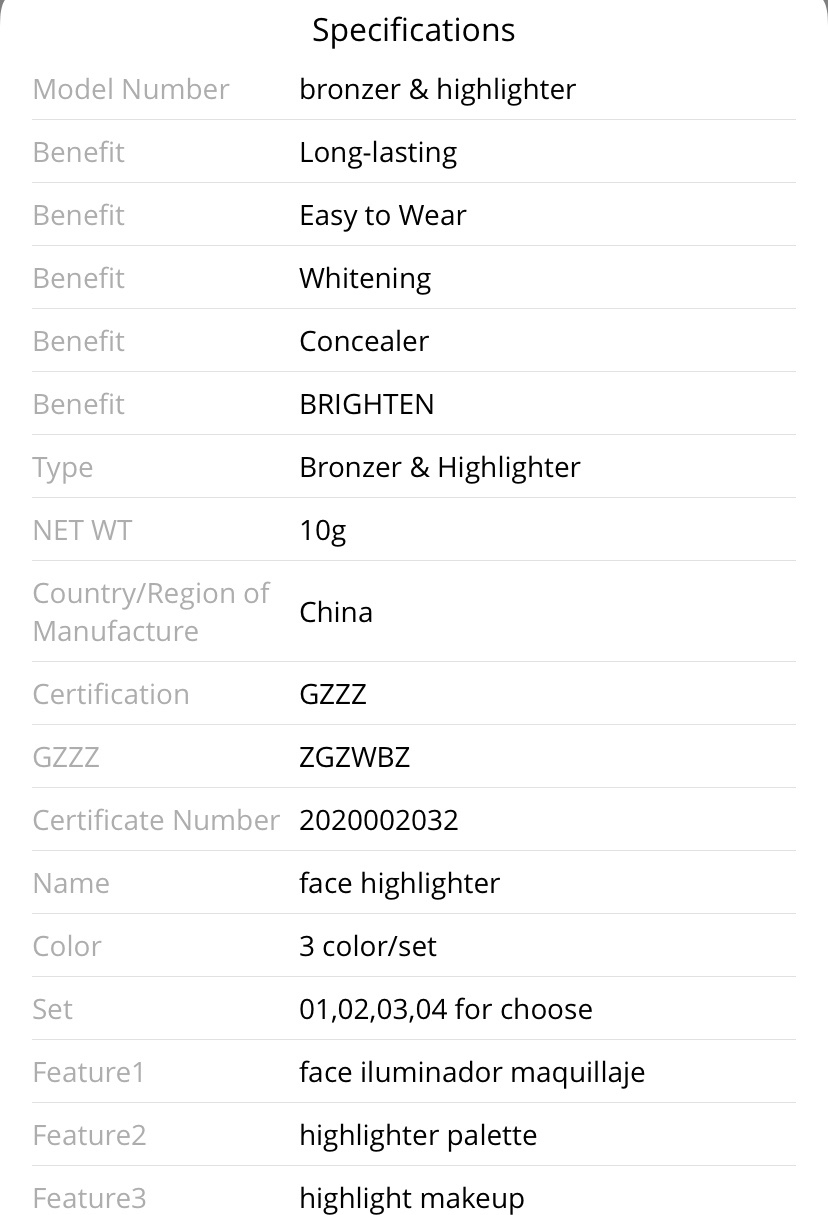828x1215 pixels.
Task: Select the Model Number value bronzer & highlighter
Action: click(438, 89)
